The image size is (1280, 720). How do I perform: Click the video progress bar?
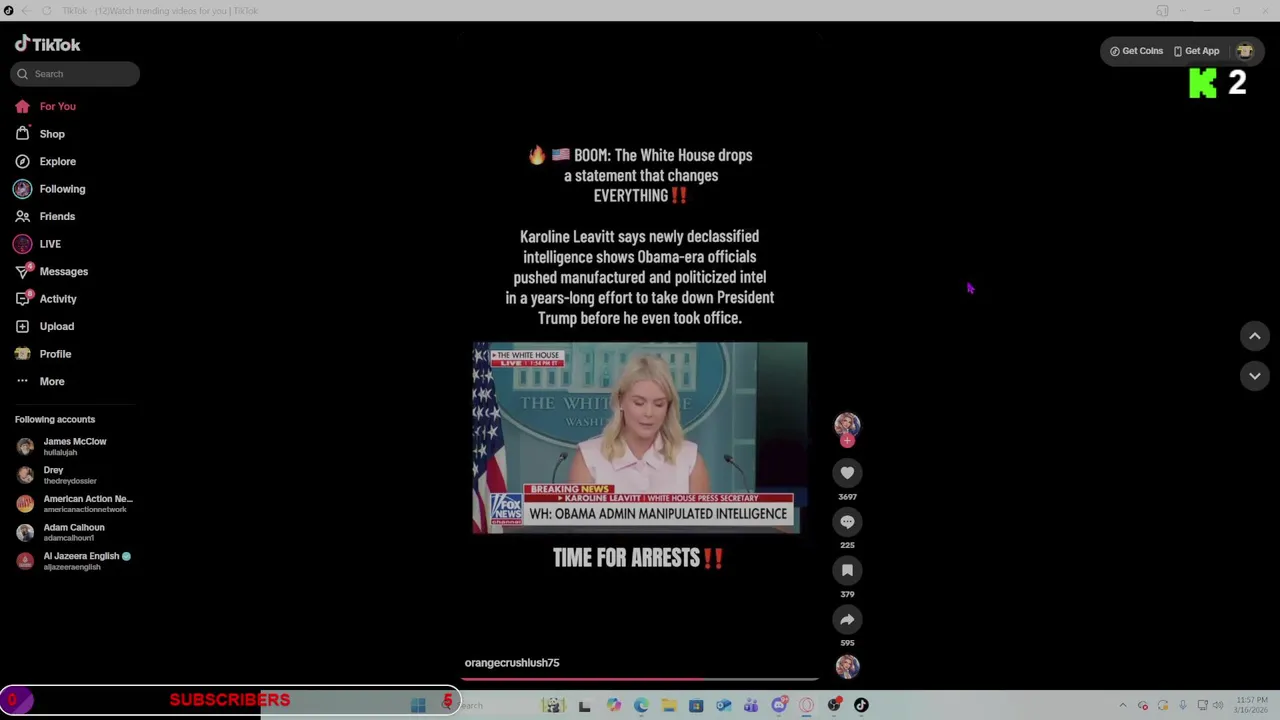click(x=640, y=678)
